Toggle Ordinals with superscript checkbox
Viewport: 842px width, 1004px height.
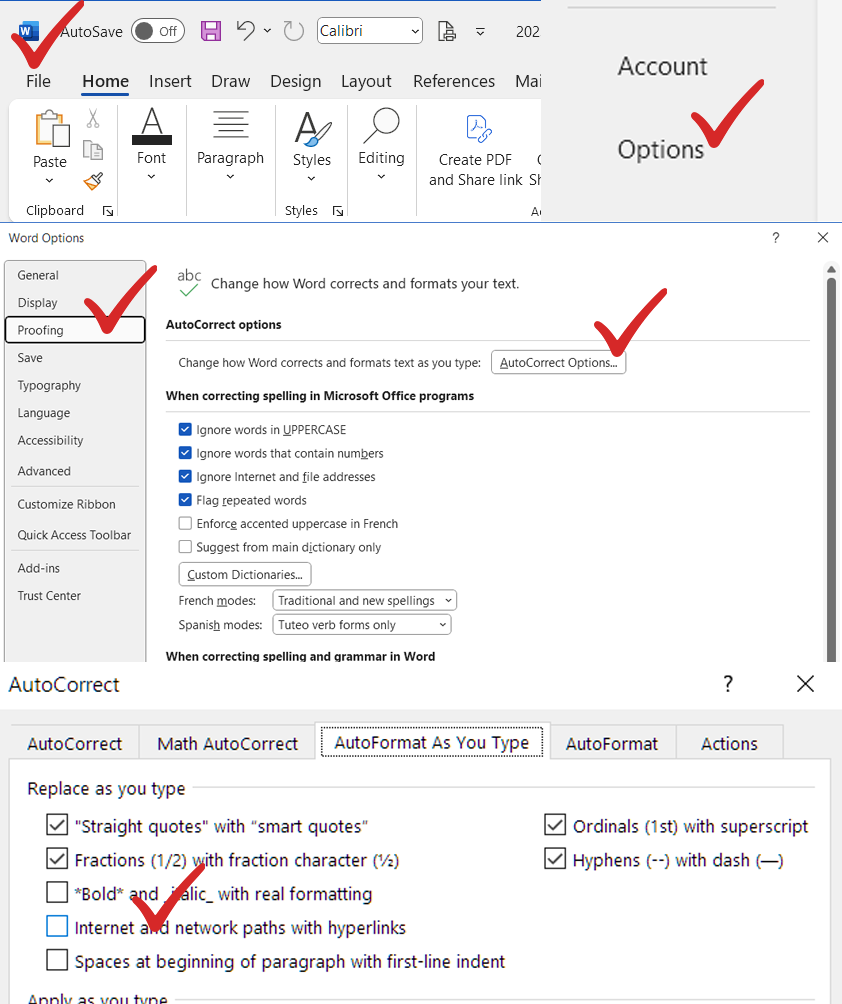point(555,825)
